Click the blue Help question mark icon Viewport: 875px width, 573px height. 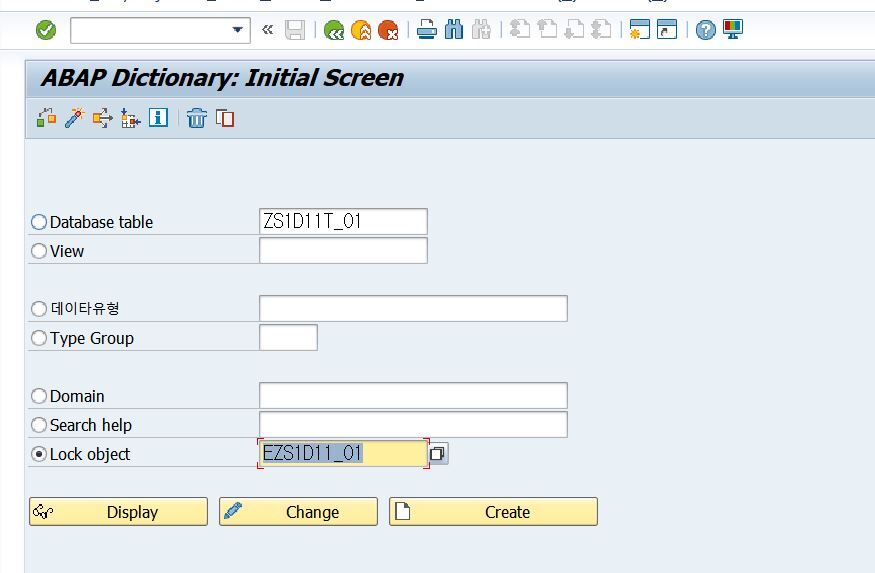tap(706, 30)
